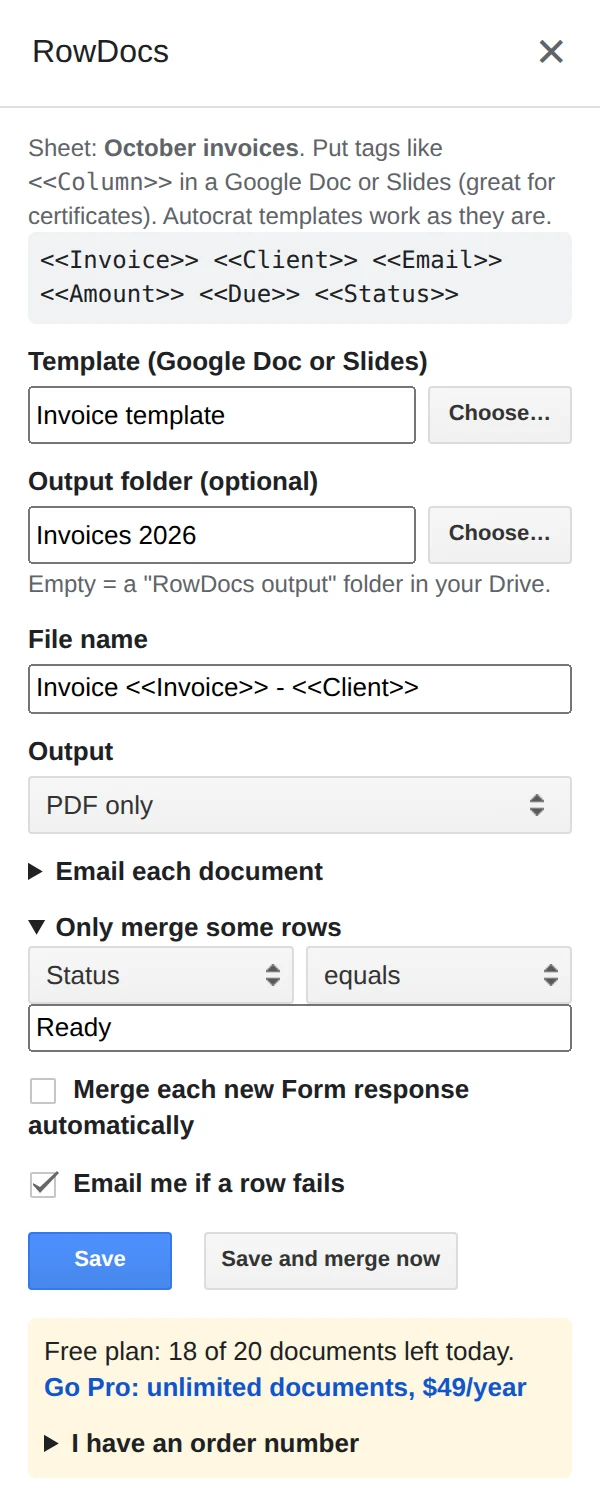Screen dimensions: 600x1502
Task: Click the Free plan documents left text
Action: (x=279, y=1352)
